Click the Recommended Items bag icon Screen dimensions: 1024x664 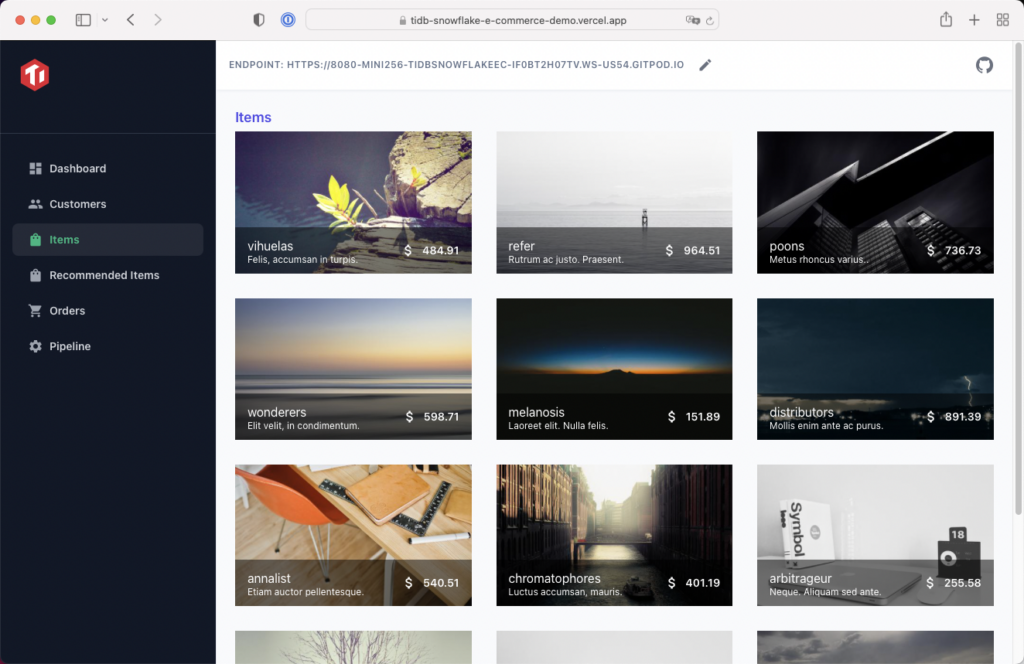coord(35,275)
